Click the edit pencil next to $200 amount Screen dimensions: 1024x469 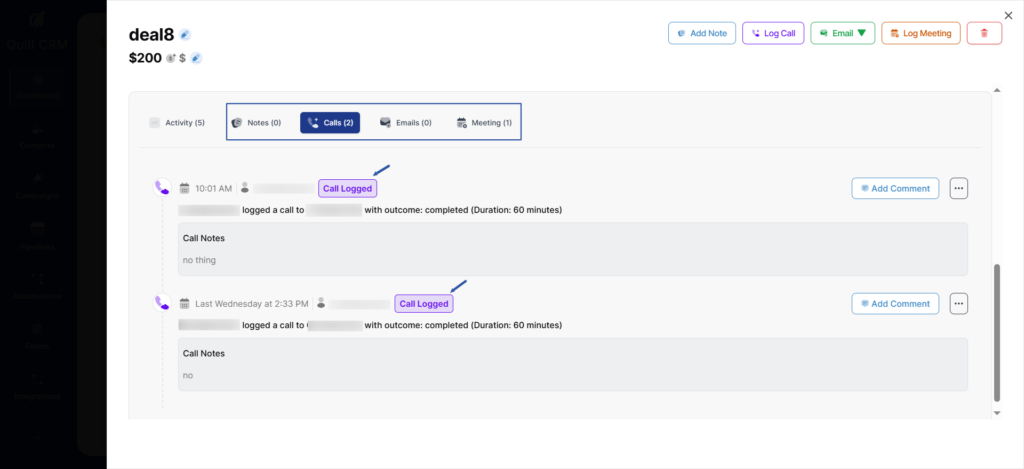pos(196,58)
